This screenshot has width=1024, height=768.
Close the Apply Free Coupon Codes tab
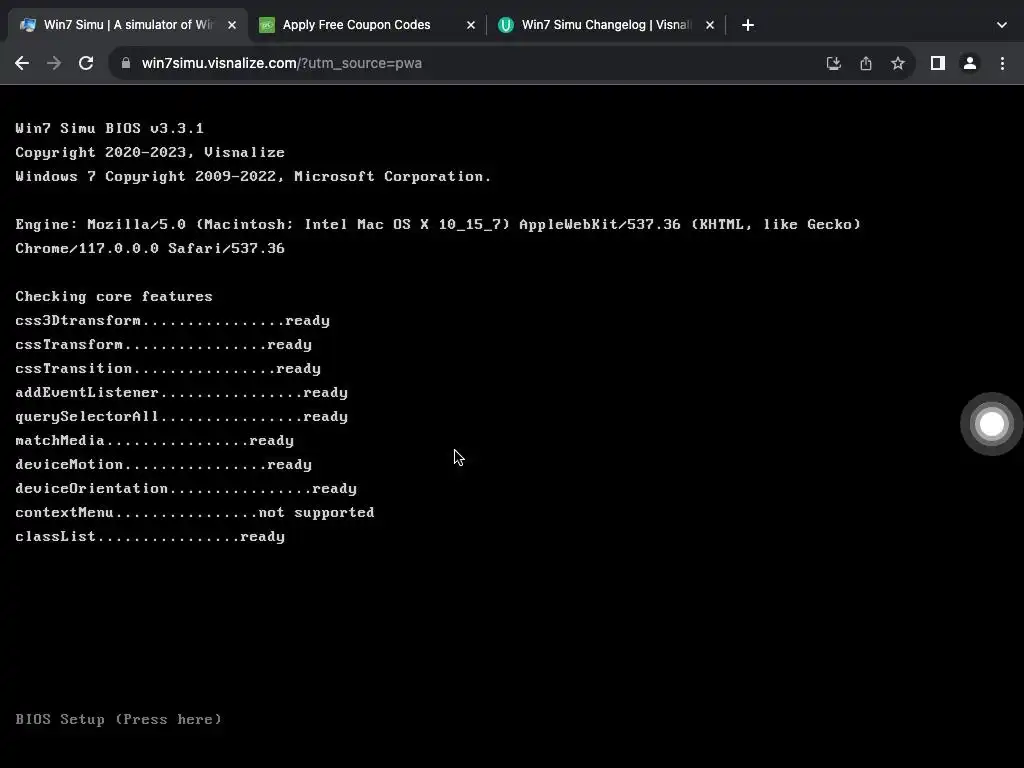coord(471,25)
